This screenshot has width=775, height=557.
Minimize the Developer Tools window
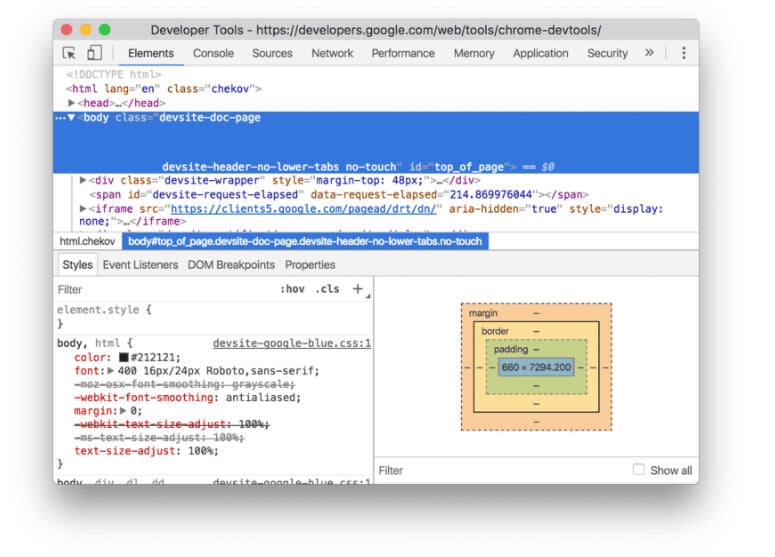point(86,30)
